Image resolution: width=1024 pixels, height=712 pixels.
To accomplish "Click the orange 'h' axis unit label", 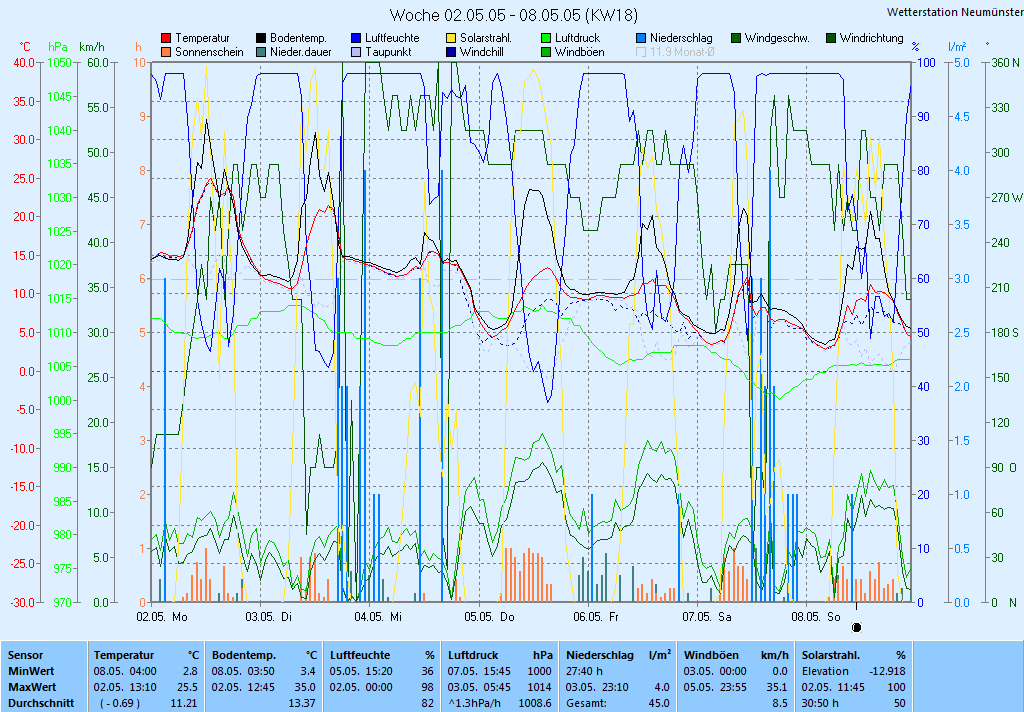I will (x=138, y=47).
